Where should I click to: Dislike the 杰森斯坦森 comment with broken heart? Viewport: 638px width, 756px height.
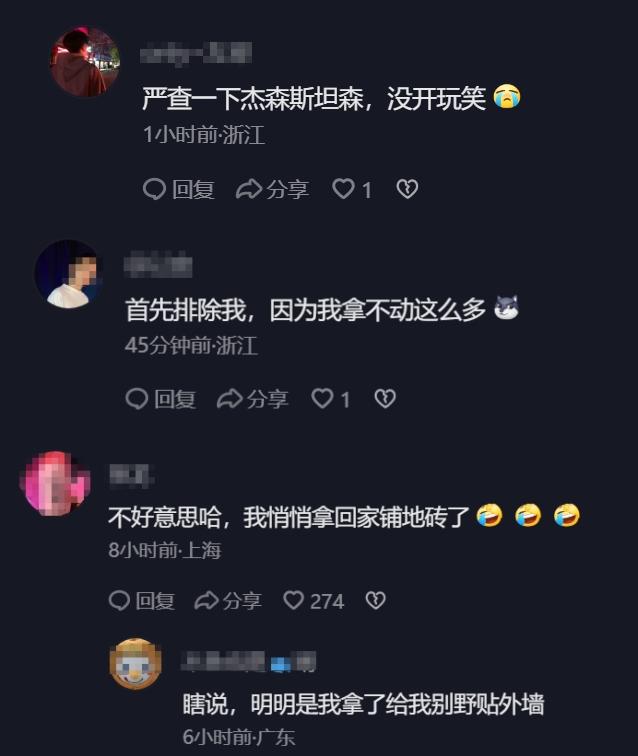tap(407, 189)
